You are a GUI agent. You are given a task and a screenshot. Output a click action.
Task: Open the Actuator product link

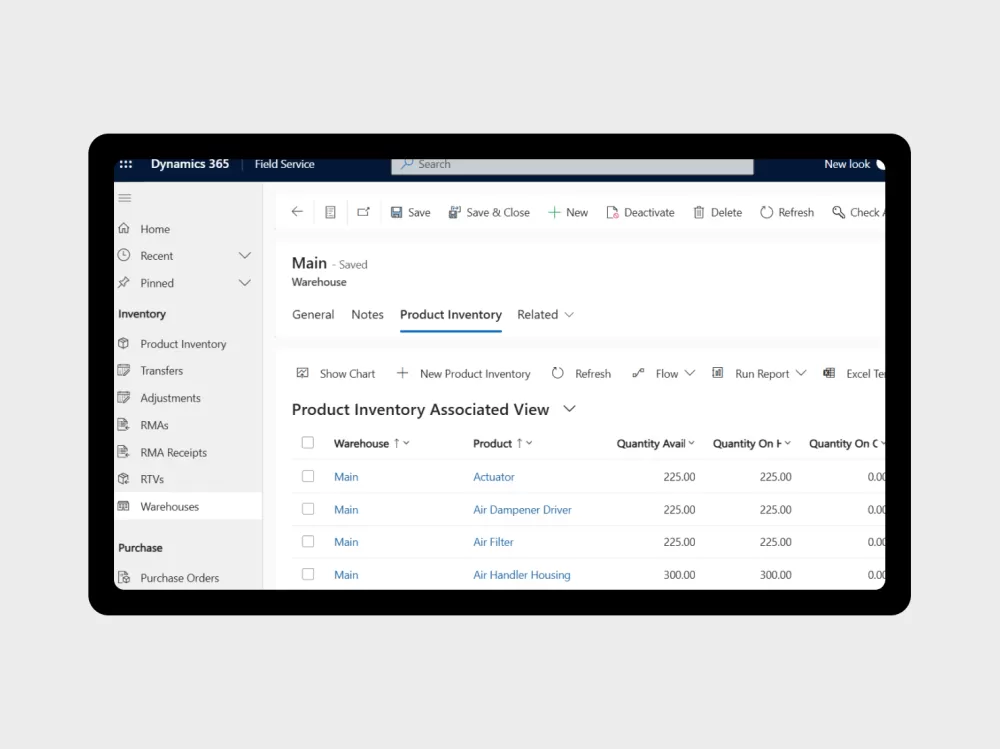(x=494, y=477)
